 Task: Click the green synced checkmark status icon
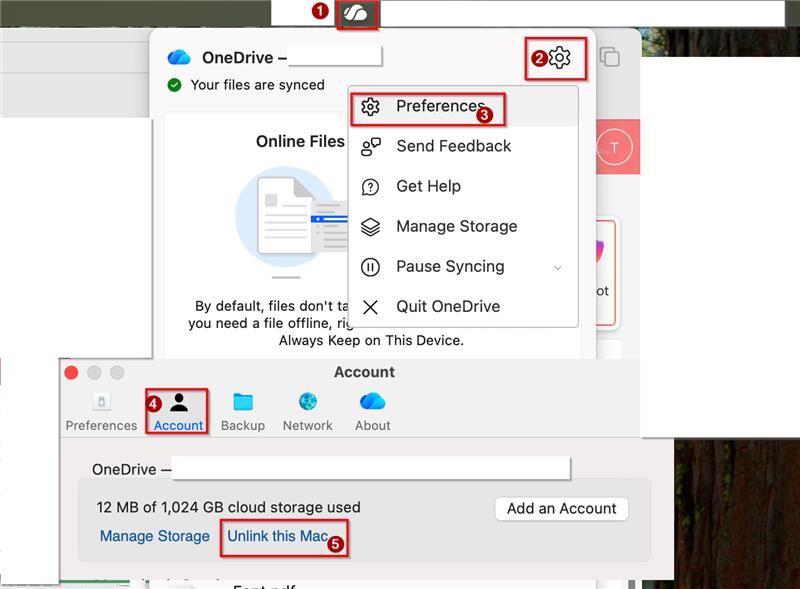(x=174, y=85)
